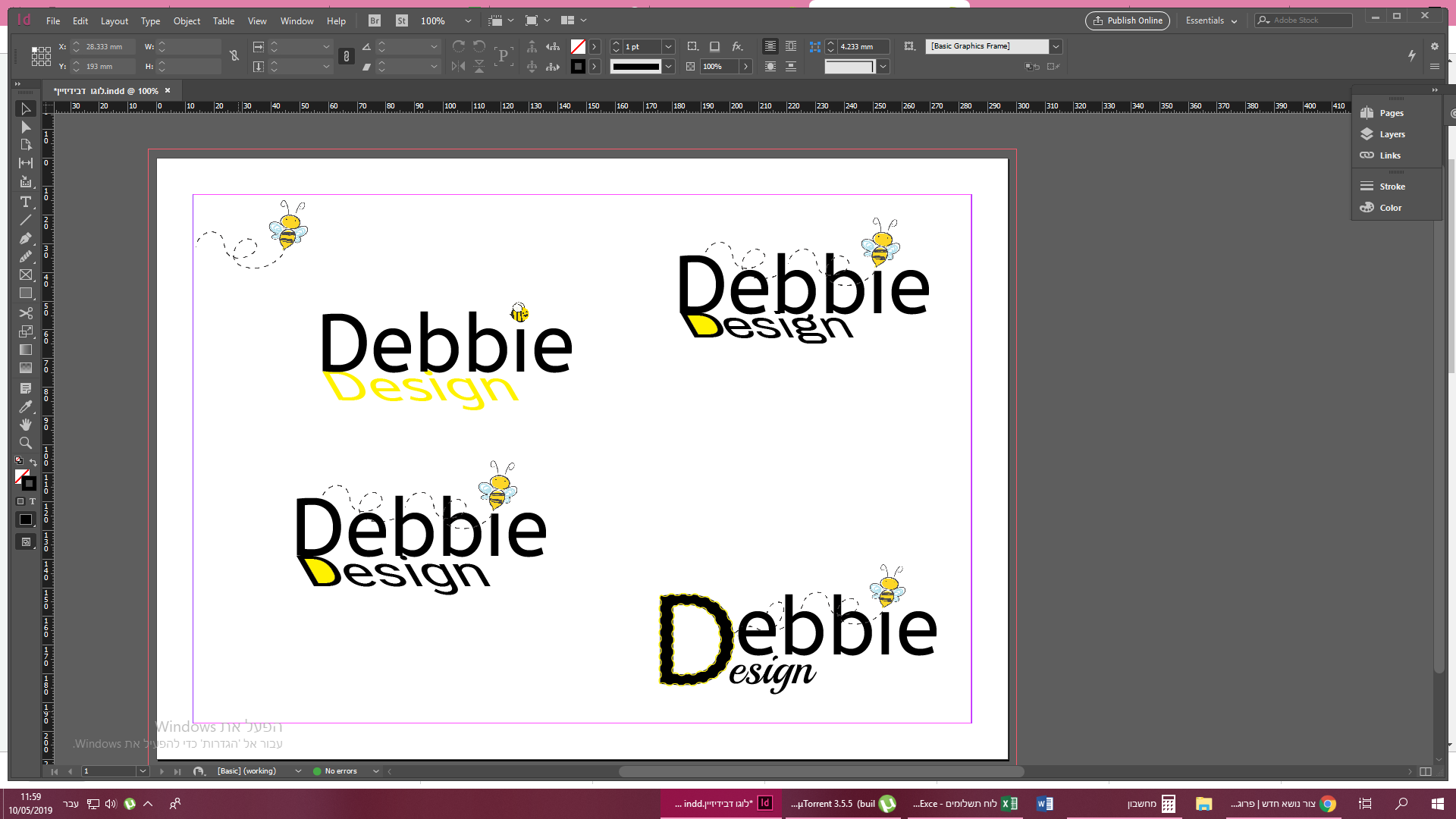
Task: Toggle constrain proportions for width and height
Action: (x=234, y=55)
